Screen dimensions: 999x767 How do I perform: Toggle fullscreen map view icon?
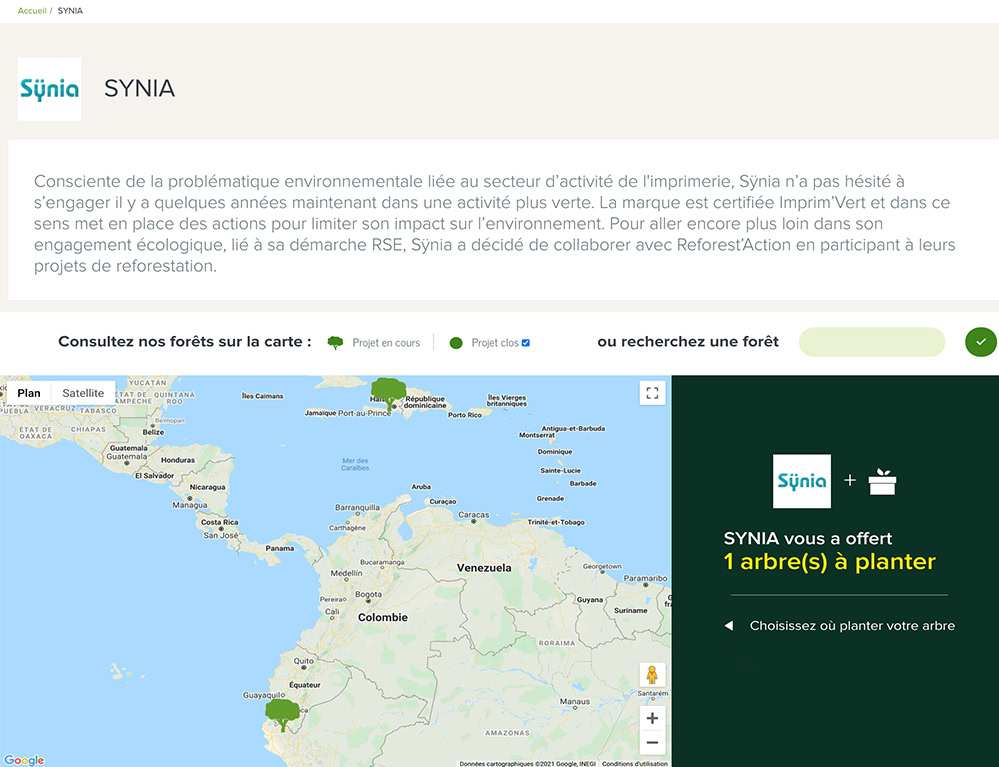tap(652, 393)
